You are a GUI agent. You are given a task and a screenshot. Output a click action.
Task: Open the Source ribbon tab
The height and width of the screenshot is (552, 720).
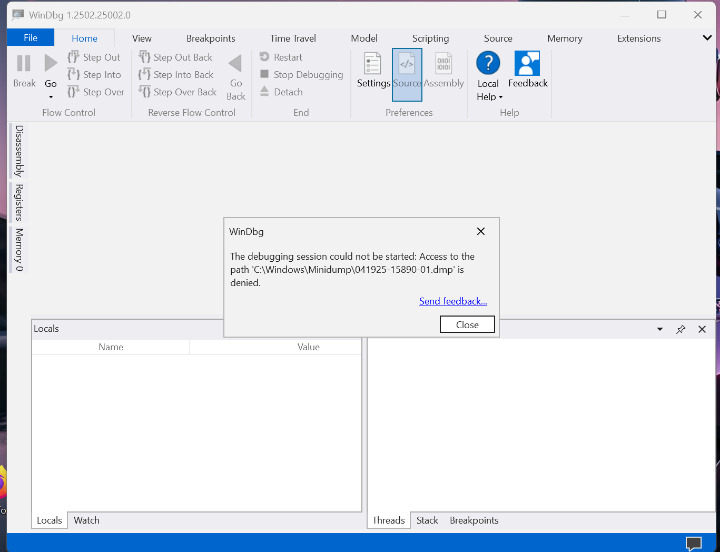click(x=498, y=39)
